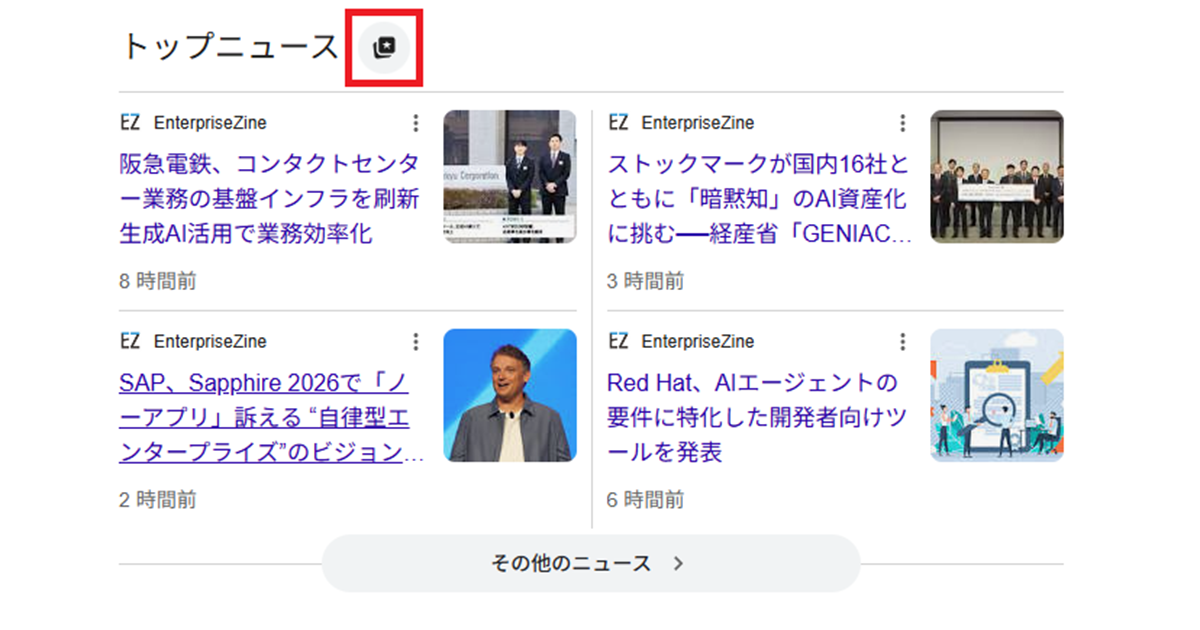Click the その他のニュース button

[x=590, y=563]
